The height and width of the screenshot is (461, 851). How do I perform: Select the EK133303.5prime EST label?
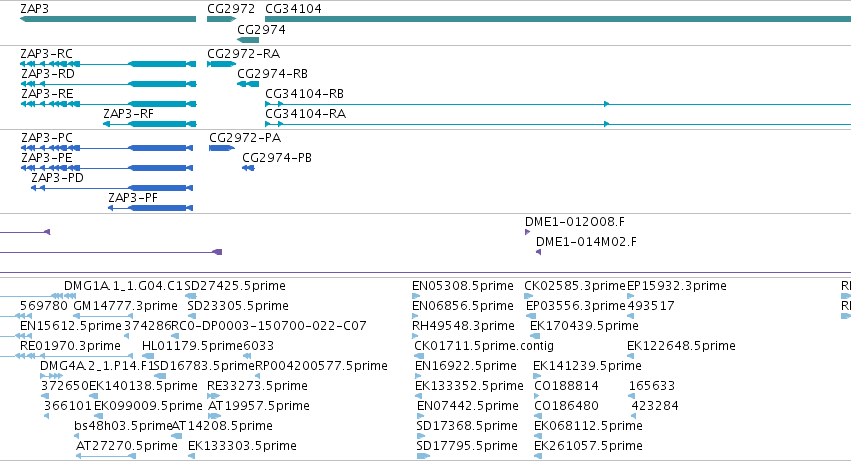(242, 447)
